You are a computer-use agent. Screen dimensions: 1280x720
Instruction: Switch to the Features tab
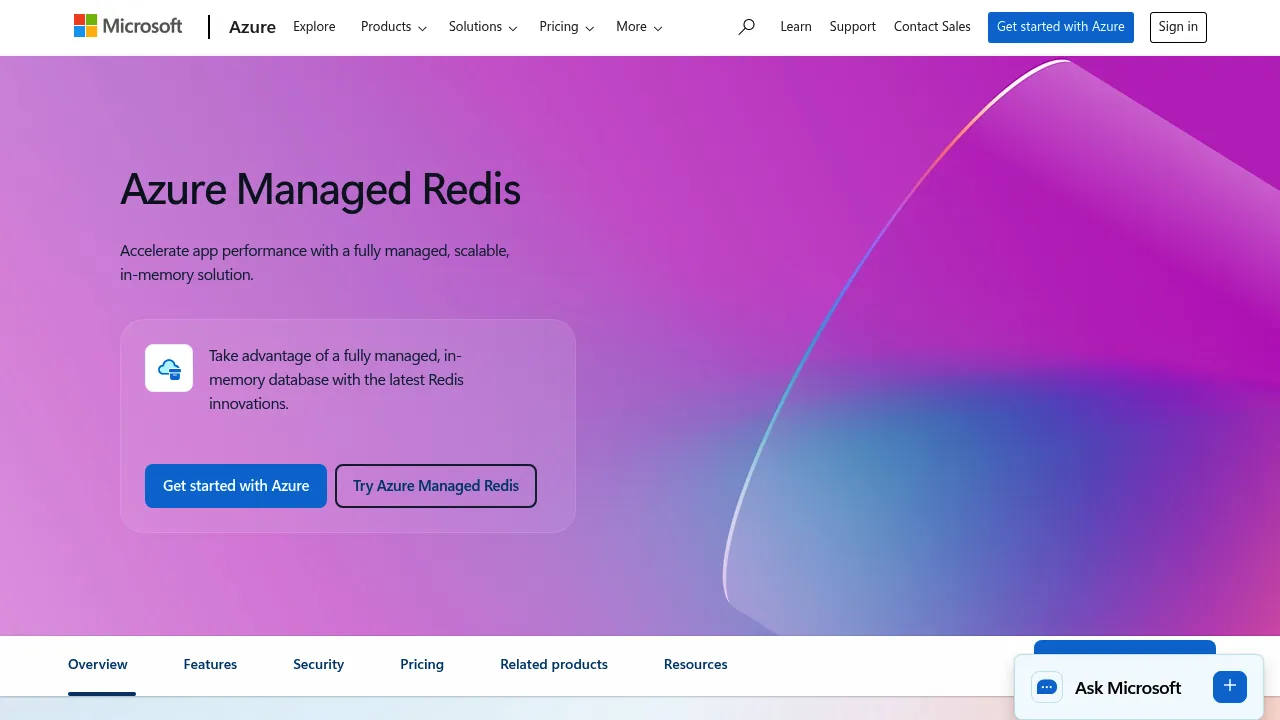point(210,665)
